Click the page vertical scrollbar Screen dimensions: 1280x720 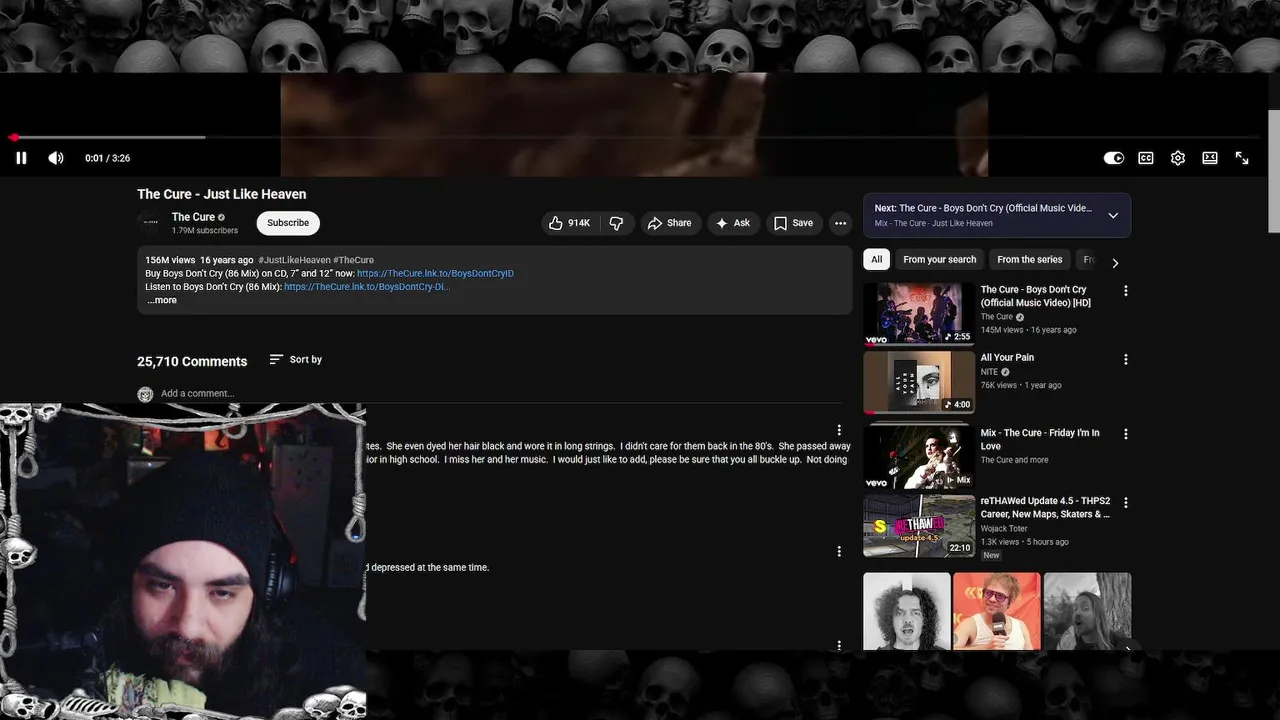click(1273, 170)
